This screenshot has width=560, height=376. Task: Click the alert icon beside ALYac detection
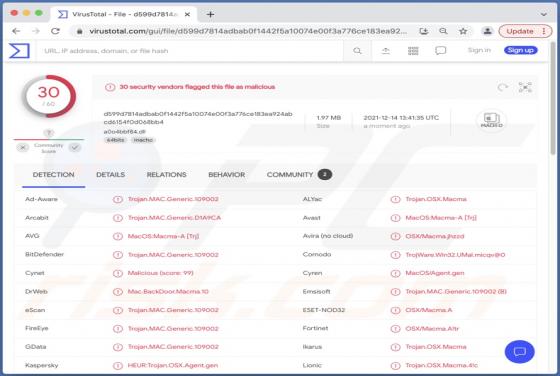point(395,199)
